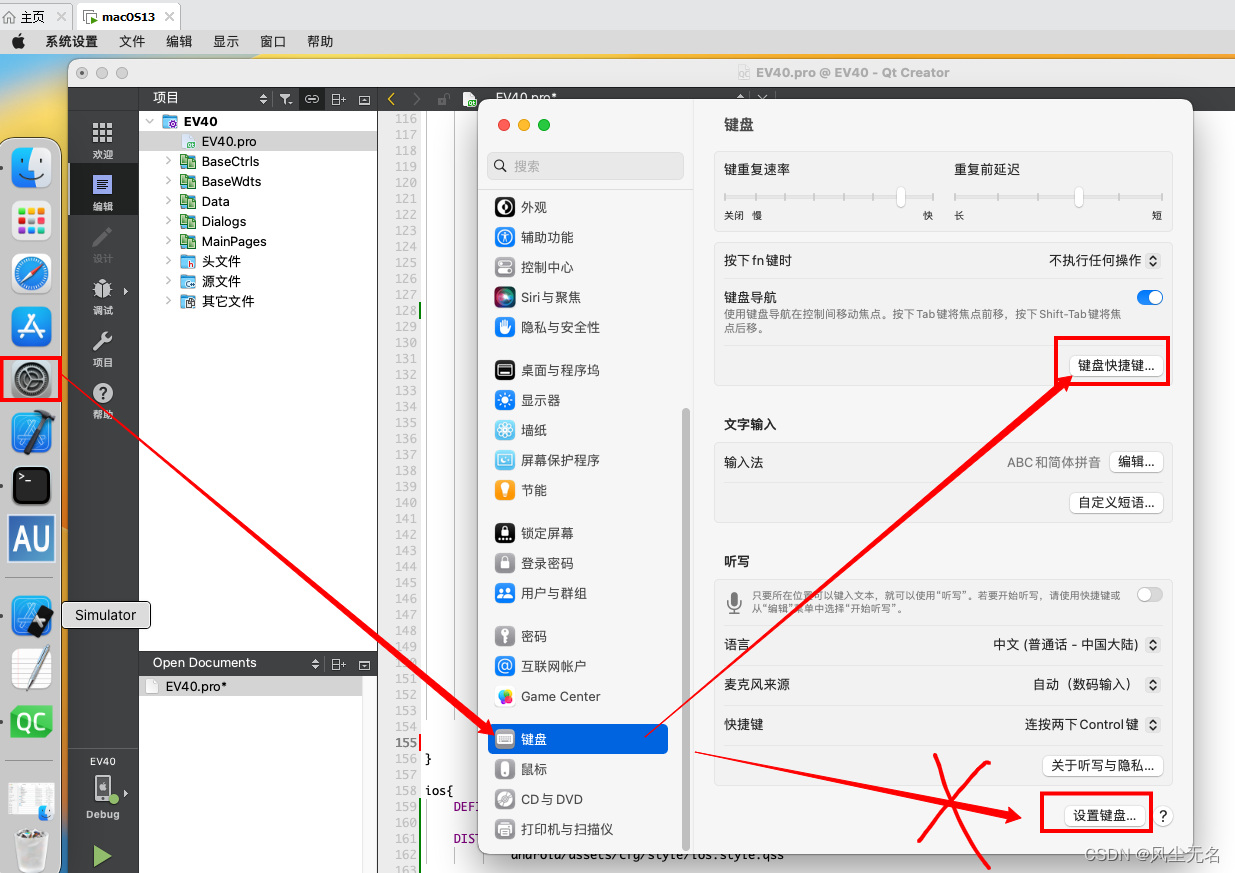Adjust the delay until repeat slider
Image resolution: width=1235 pixels, height=873 pixels.
tap(1079, 197)
